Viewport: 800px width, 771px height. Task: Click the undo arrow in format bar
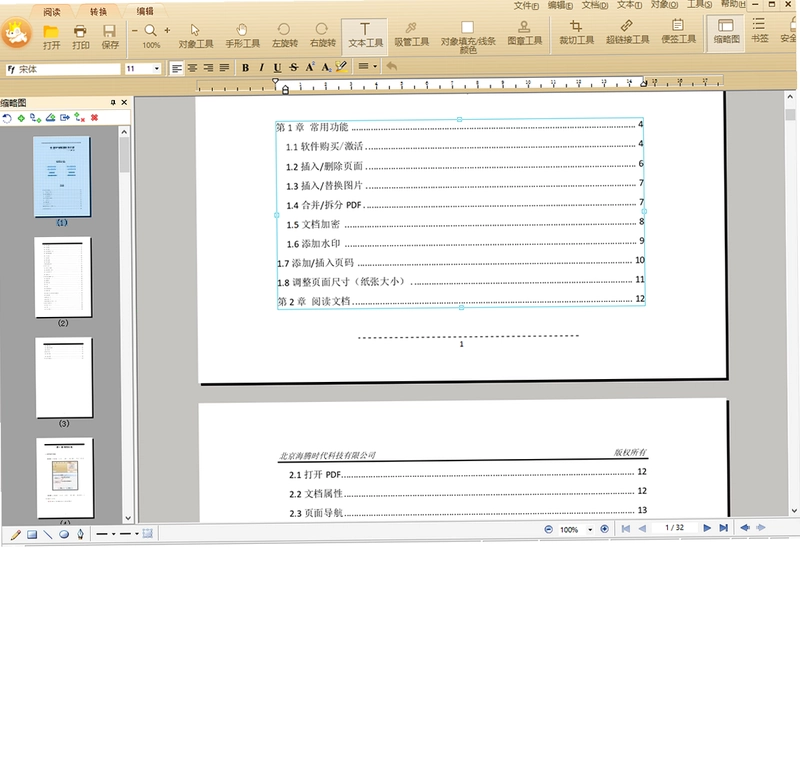click(391, 66)
